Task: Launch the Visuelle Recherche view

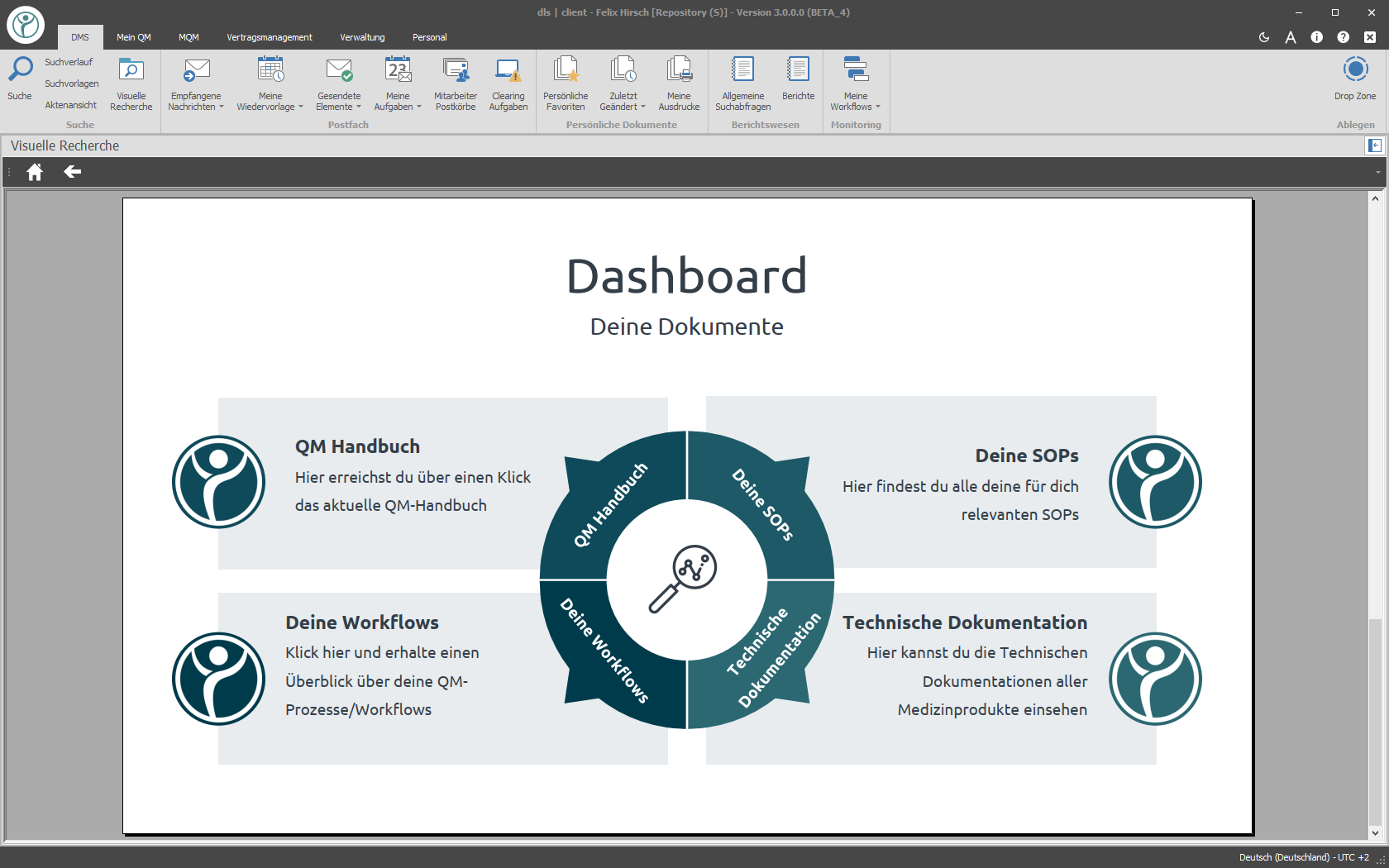Action: (131, 83)
